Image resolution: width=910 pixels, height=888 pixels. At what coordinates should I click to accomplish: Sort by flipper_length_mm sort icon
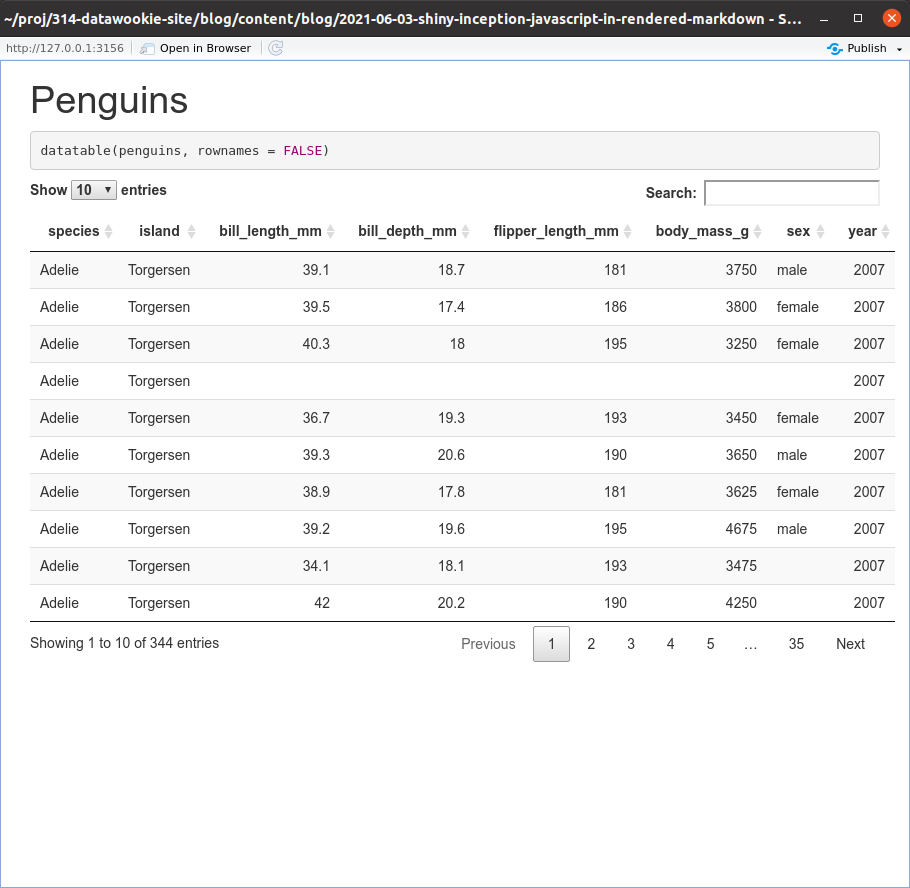628,232
